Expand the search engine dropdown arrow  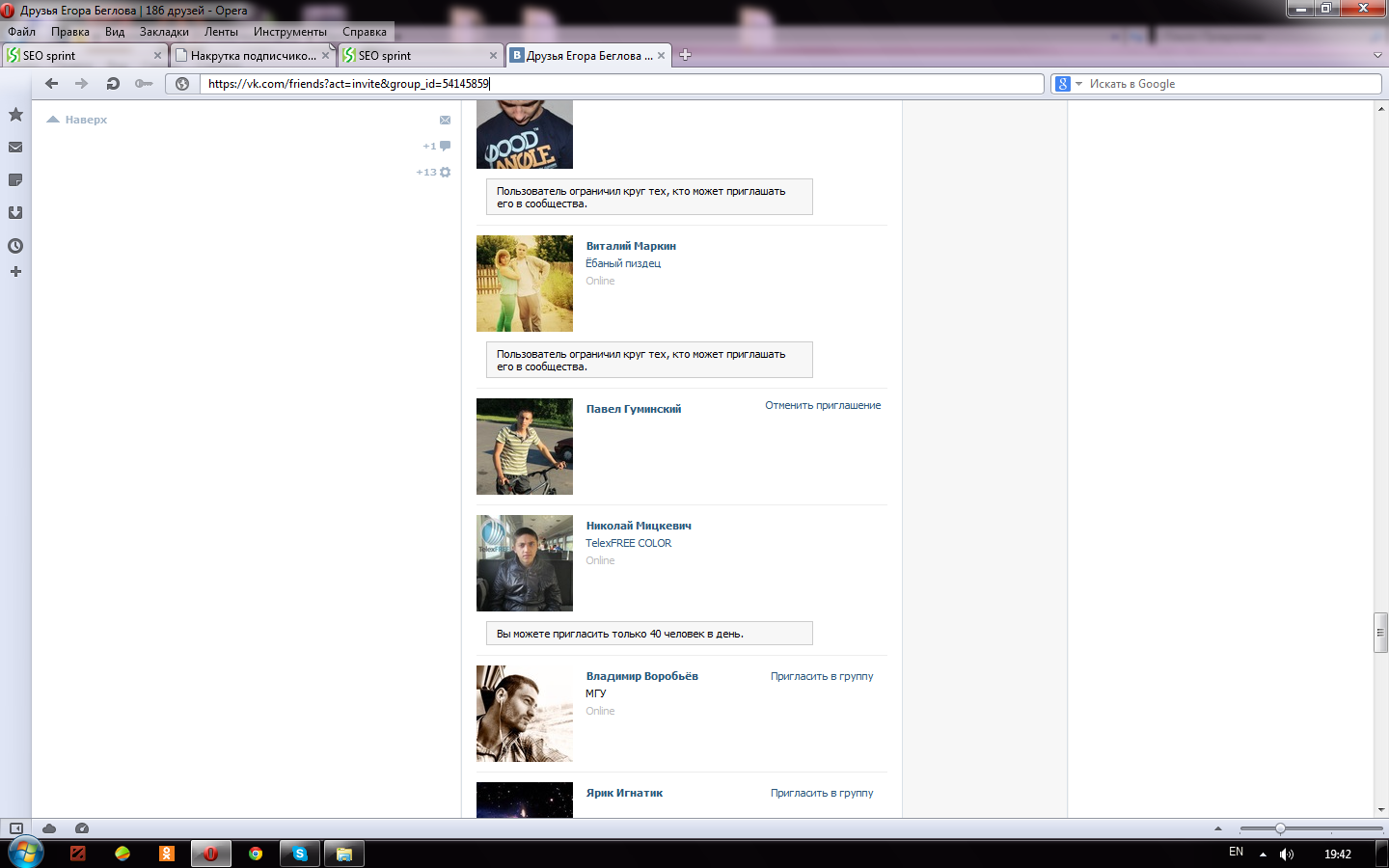point(1079,84)
